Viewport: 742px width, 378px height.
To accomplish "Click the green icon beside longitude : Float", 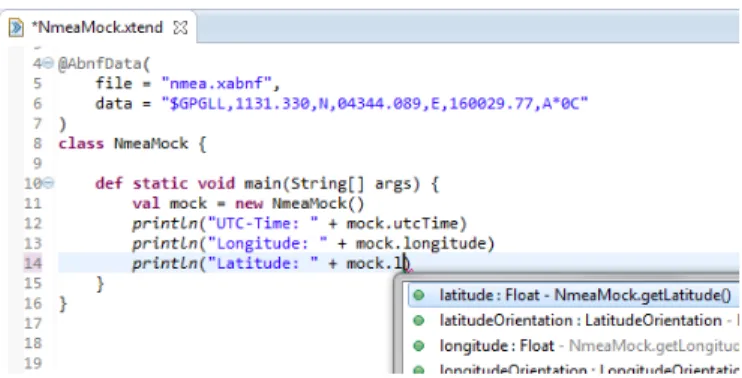I will (x=419, y=346).
